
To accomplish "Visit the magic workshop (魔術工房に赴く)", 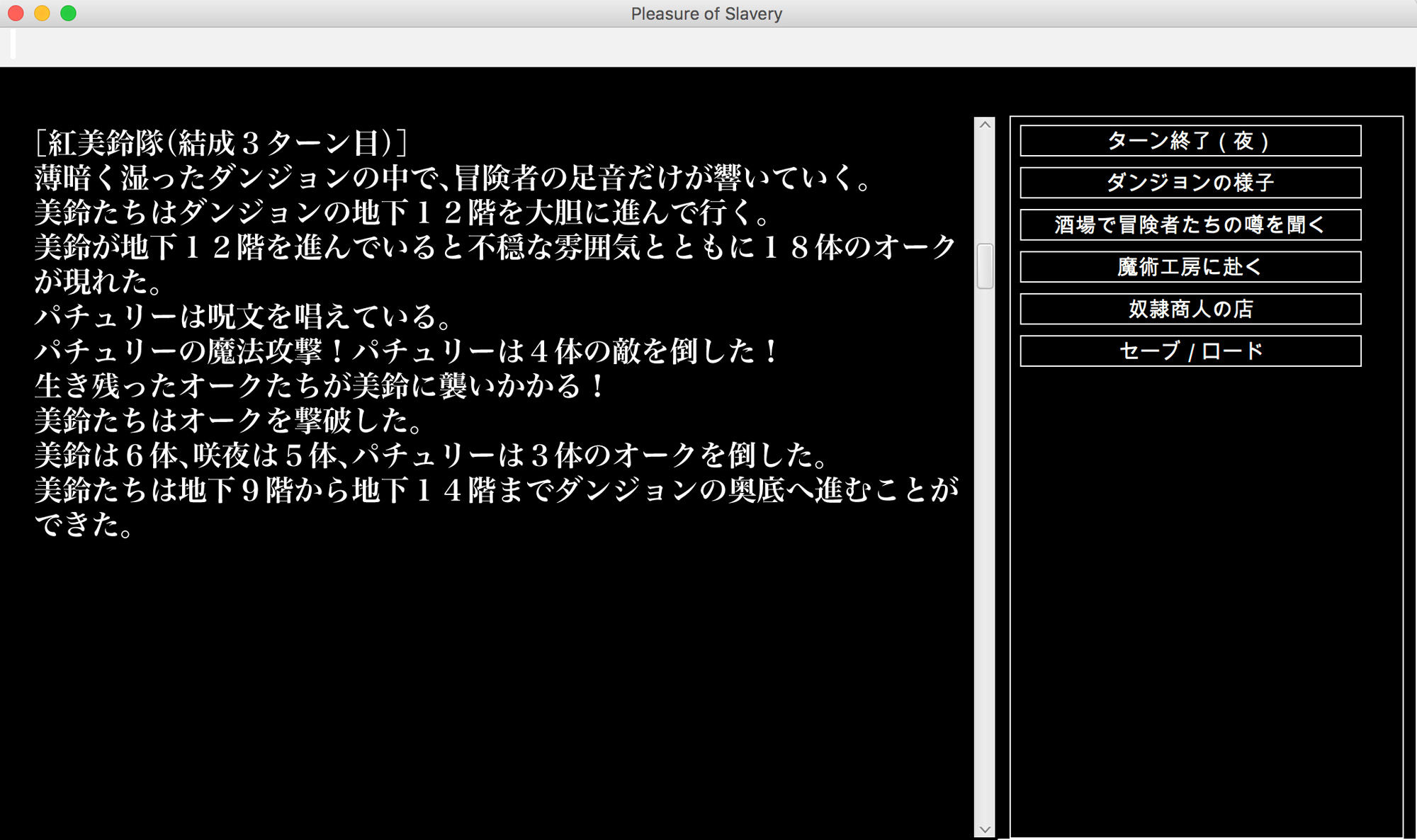I will point(1189,267).
